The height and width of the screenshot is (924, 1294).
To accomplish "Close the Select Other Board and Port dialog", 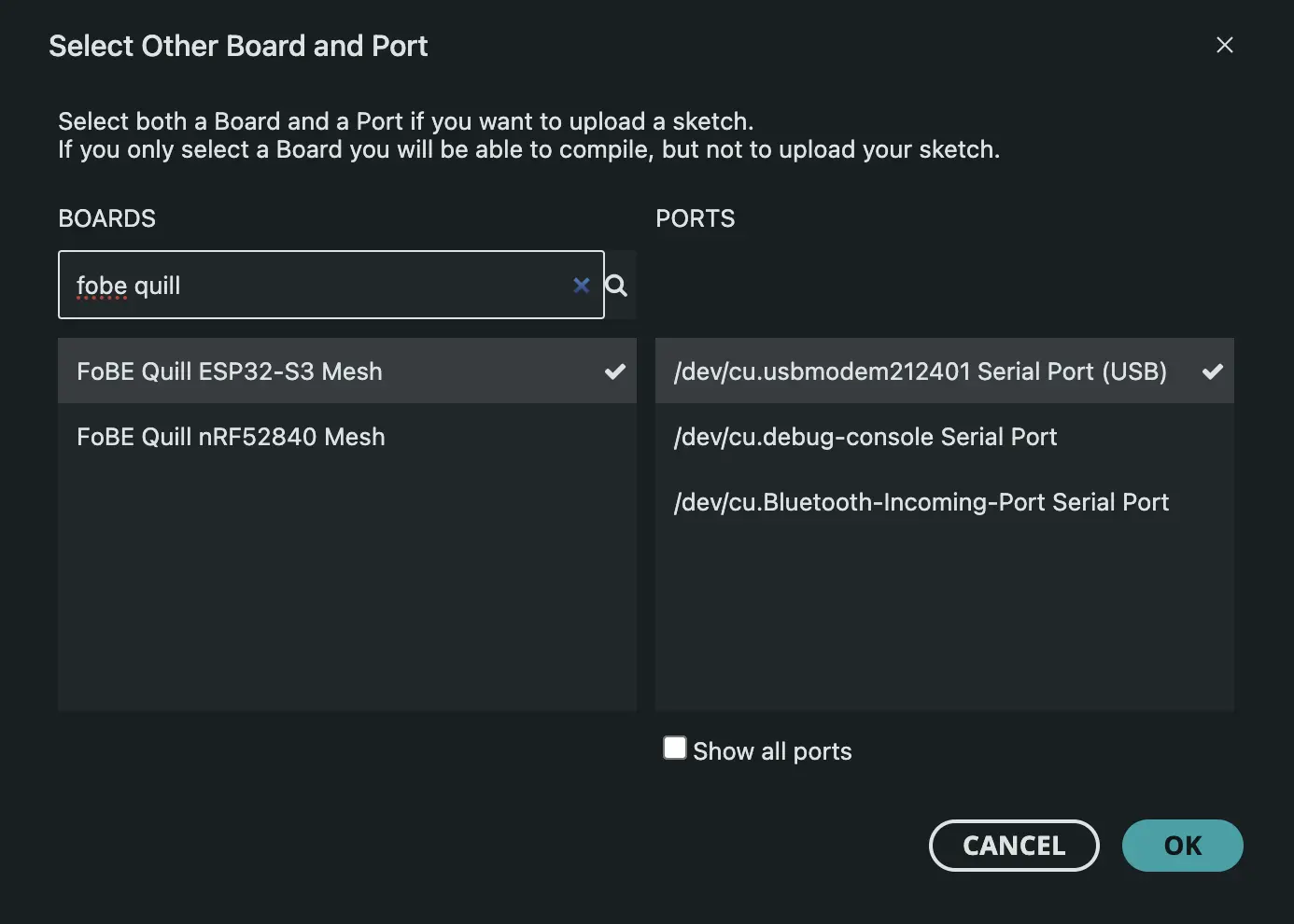I will (x=1225, y=44).
